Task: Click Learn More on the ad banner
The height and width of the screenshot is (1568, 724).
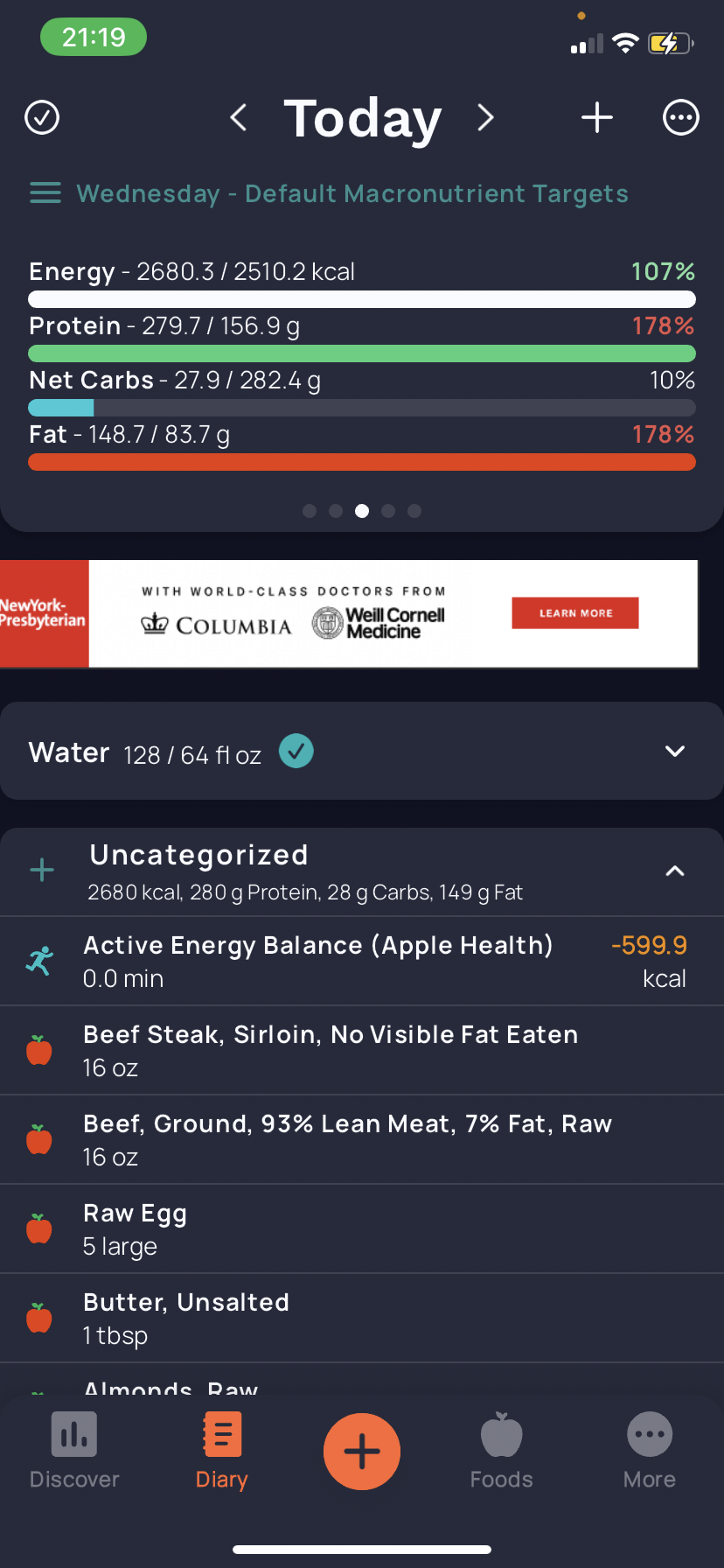Action: [575, 613]
